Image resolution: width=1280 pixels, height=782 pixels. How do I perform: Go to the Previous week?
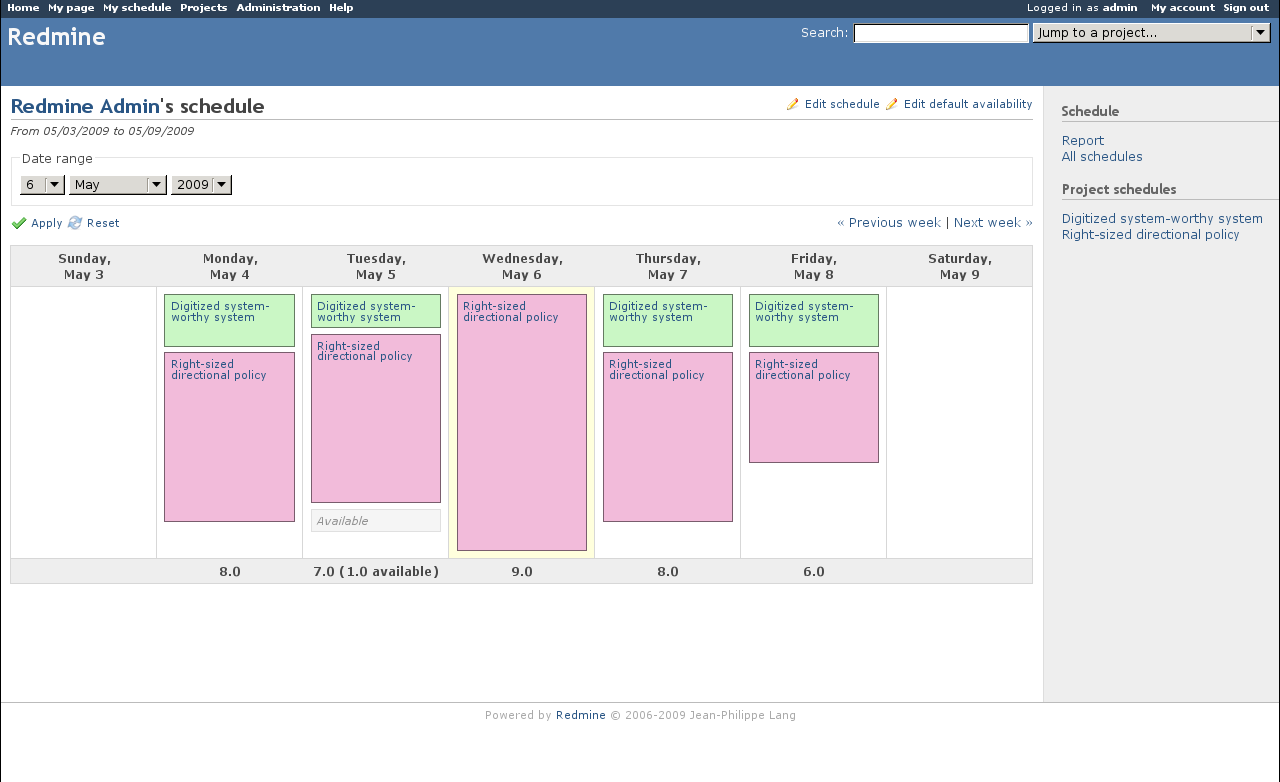pyautogui.click(x=889, y=223)
